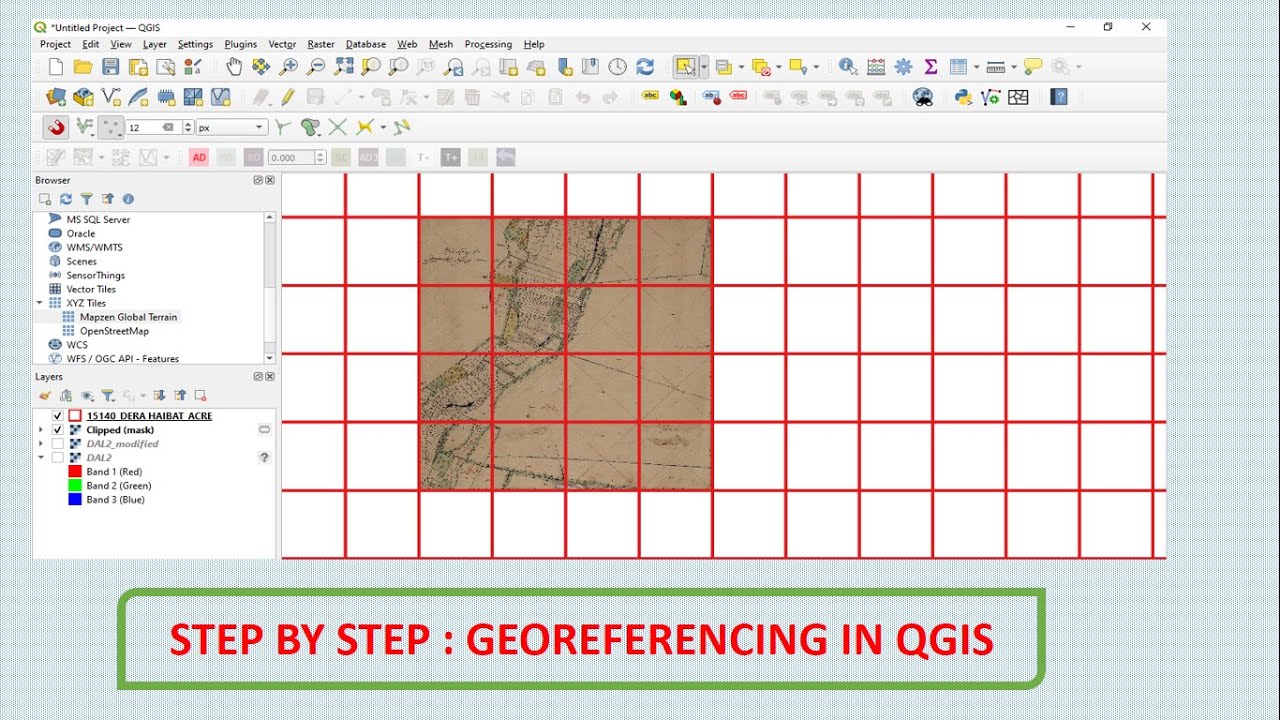
Task: Select MS SQL Server in Browser panel
Action: (98, 219)
